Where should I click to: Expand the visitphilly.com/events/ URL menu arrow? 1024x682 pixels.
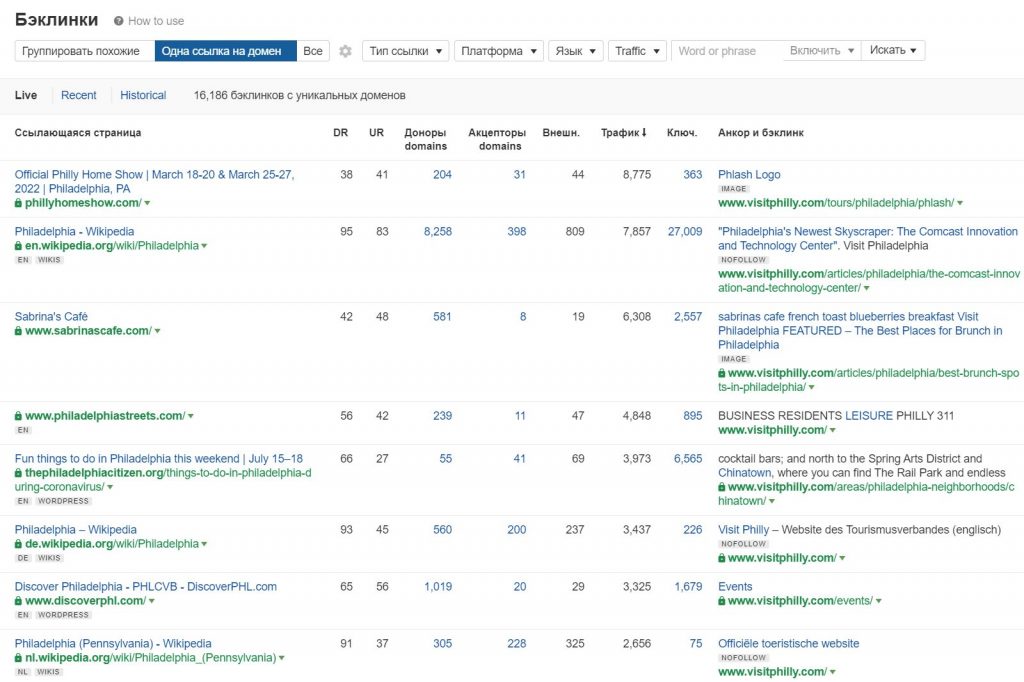878,600
